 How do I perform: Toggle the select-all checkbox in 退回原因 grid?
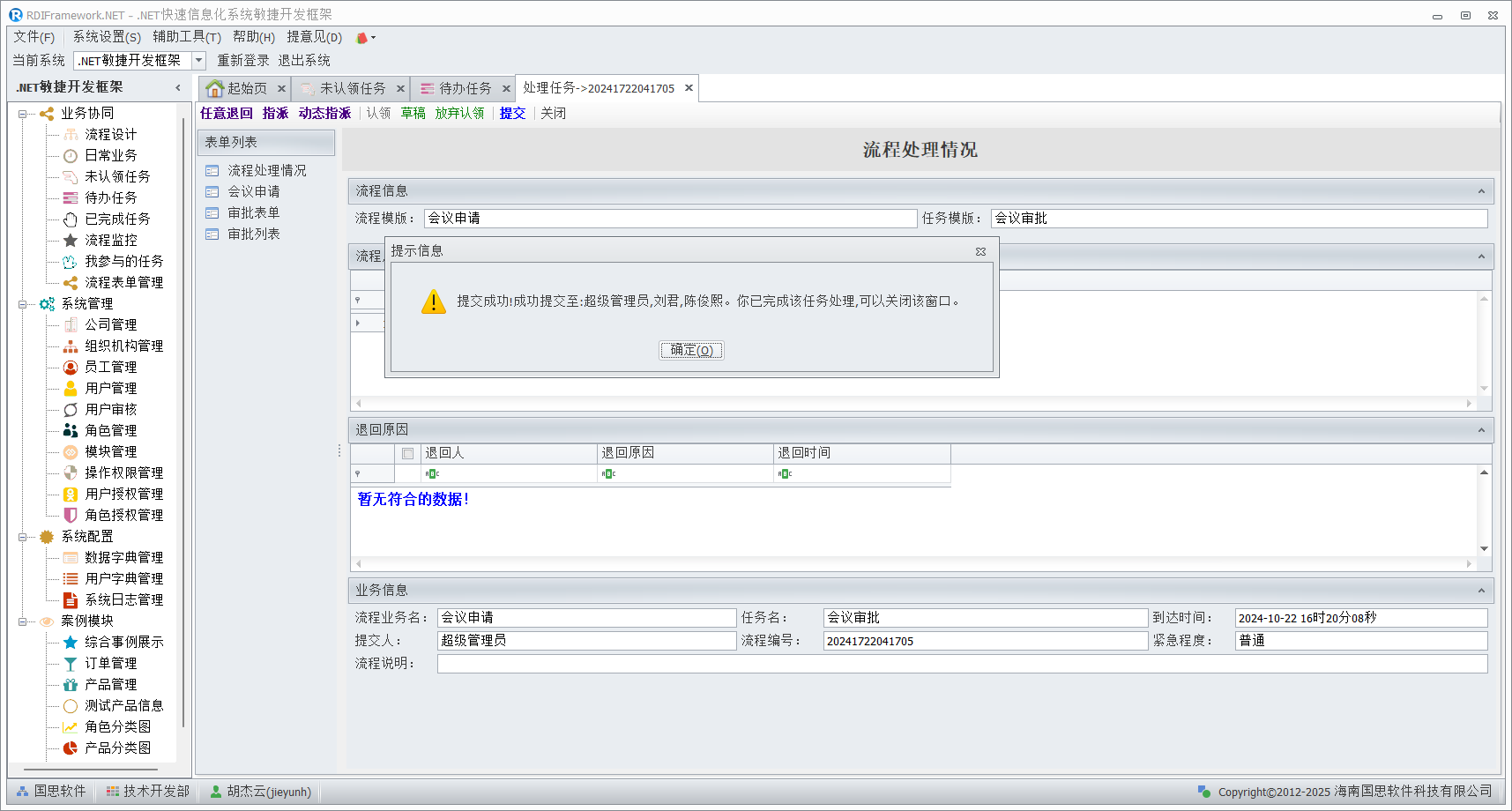407,454
